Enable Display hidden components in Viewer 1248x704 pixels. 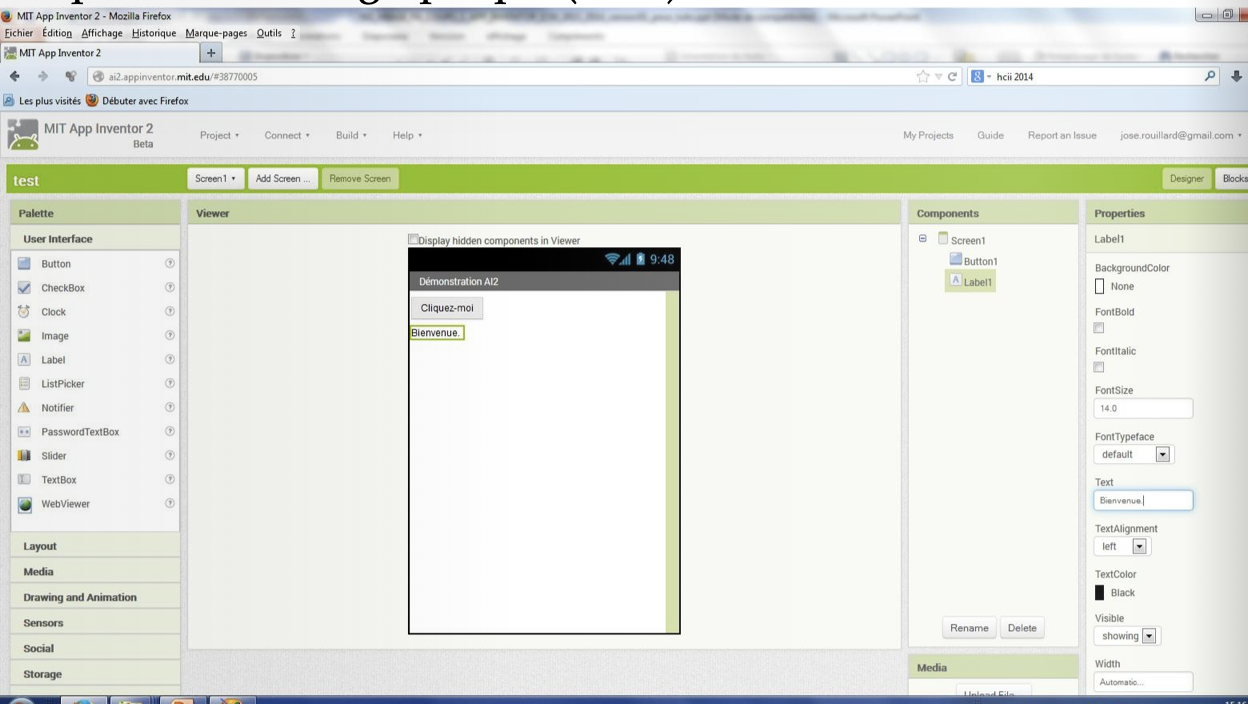pyautogui.click(x=413, y=240)
